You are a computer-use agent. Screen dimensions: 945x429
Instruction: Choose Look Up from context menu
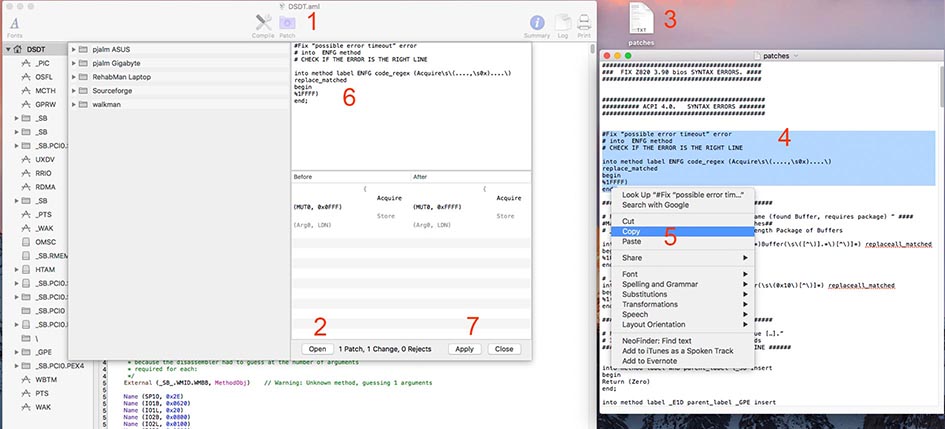tap(682, 195)
